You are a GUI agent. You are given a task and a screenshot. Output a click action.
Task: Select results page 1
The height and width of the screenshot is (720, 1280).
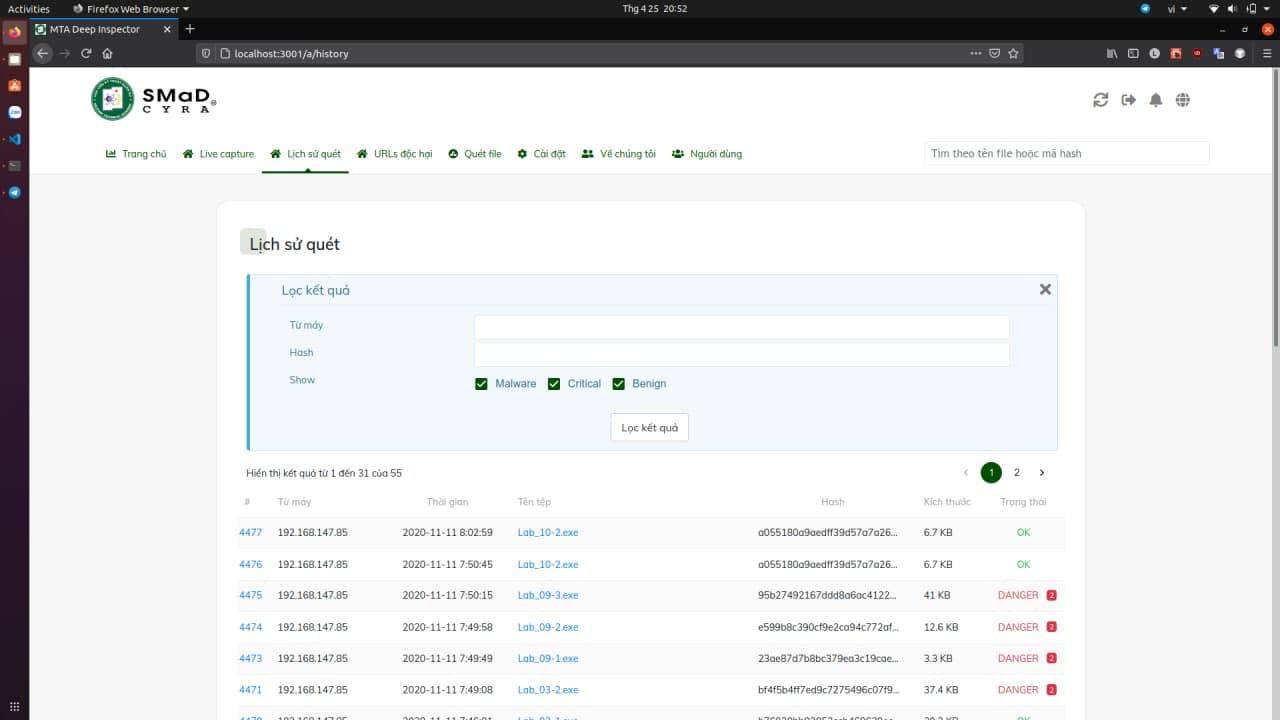point(991,473)
